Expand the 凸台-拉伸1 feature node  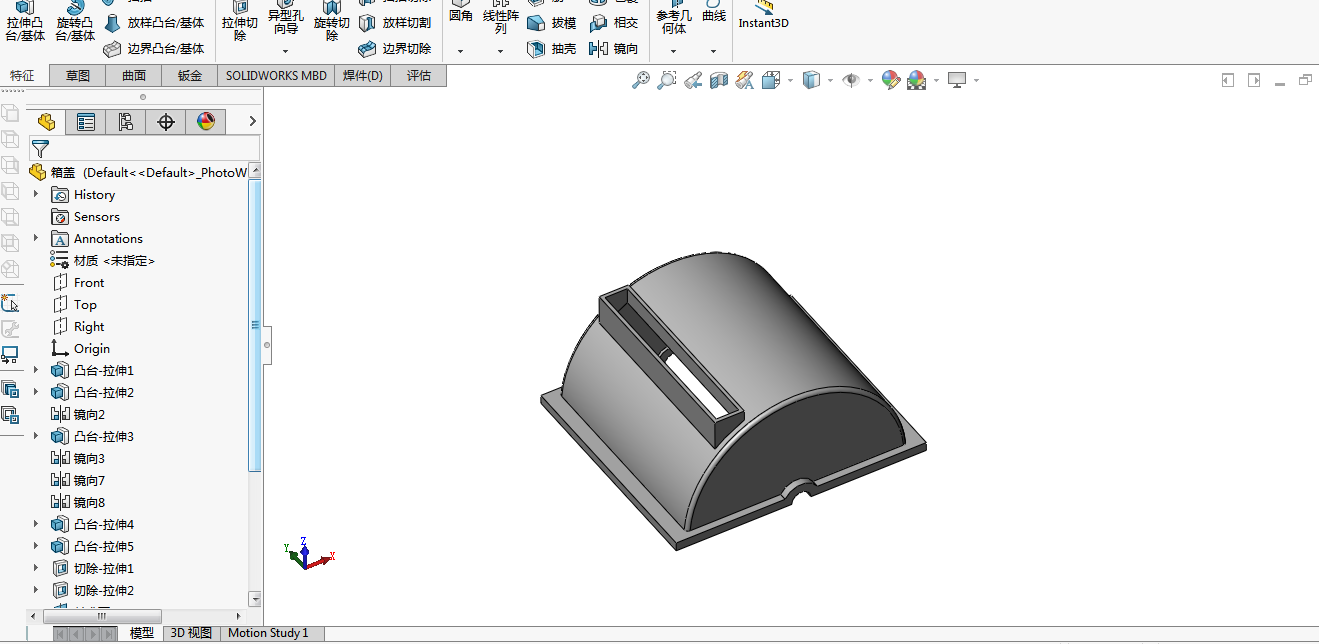click(36, 370)
